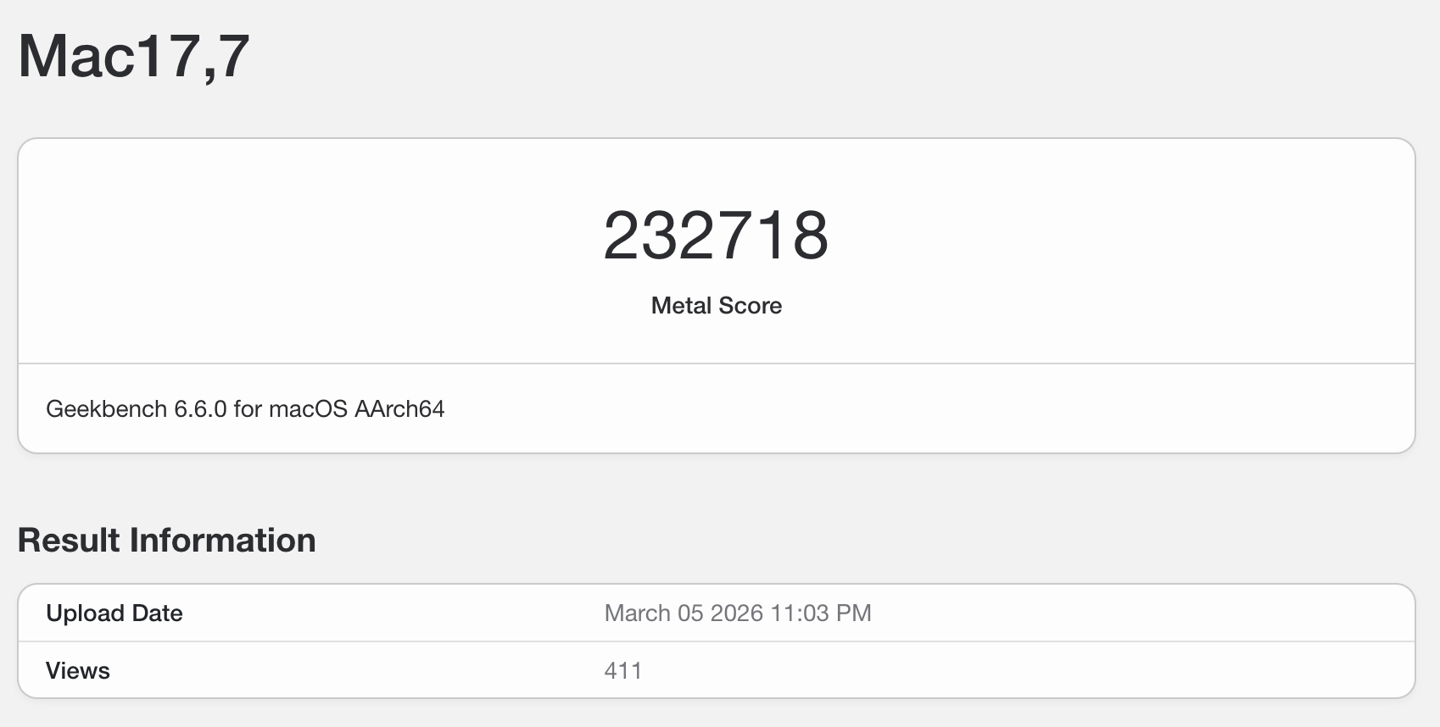1440x727 pixels.
Task: Click the Result Information heading
Action: coord(167,540)
